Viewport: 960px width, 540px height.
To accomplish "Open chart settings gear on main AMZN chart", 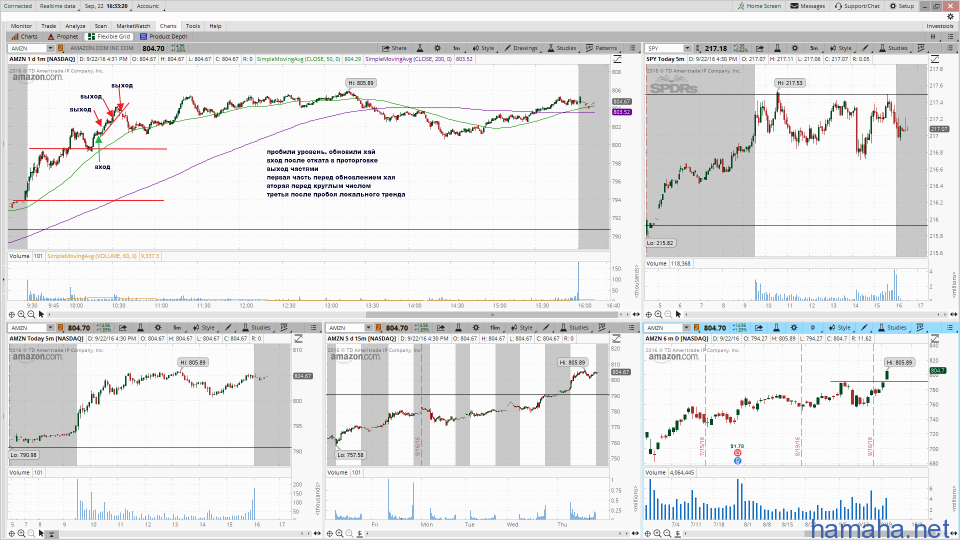I will [x=437, y=48].
